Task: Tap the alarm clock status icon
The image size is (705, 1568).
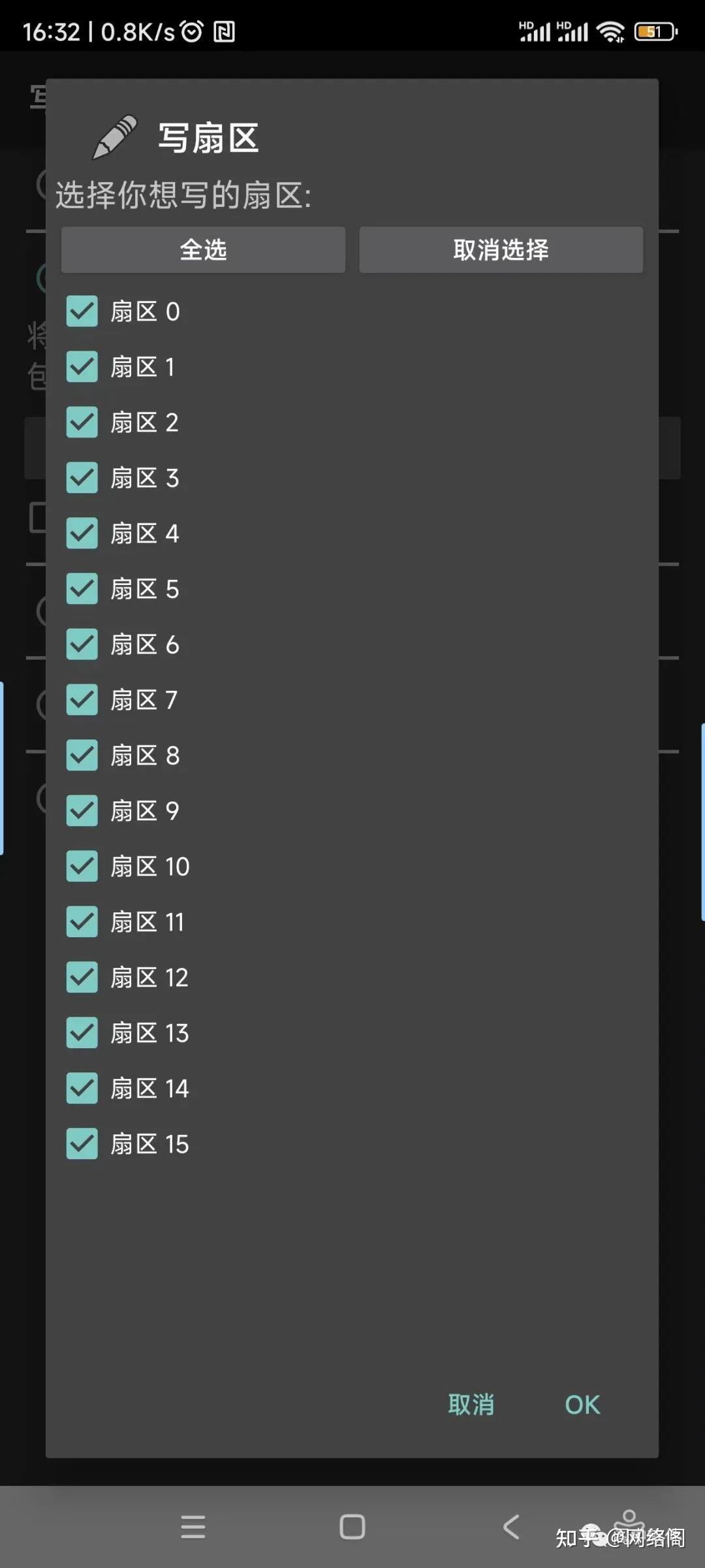Action: [x=192, y=31]
